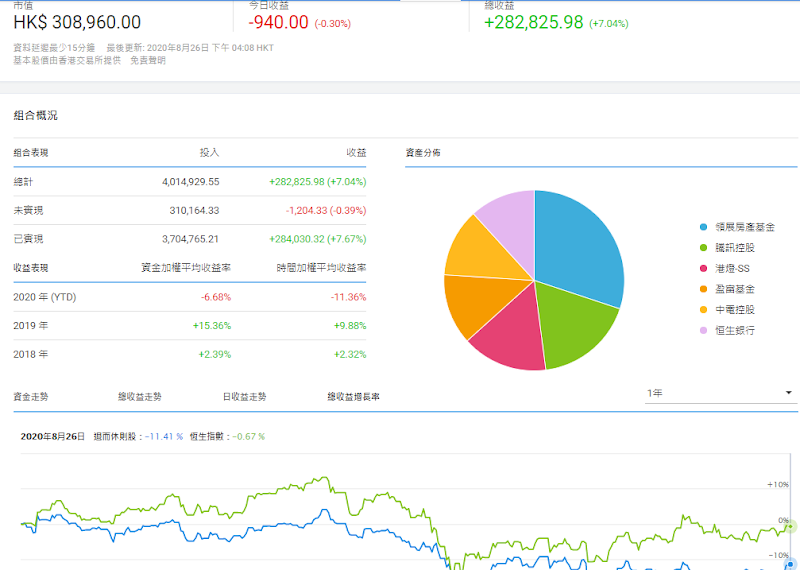Click the 2019 return +15.36%
Image resolution: width=800 pixels, height=570 pixels.
(x=212, y=326)
